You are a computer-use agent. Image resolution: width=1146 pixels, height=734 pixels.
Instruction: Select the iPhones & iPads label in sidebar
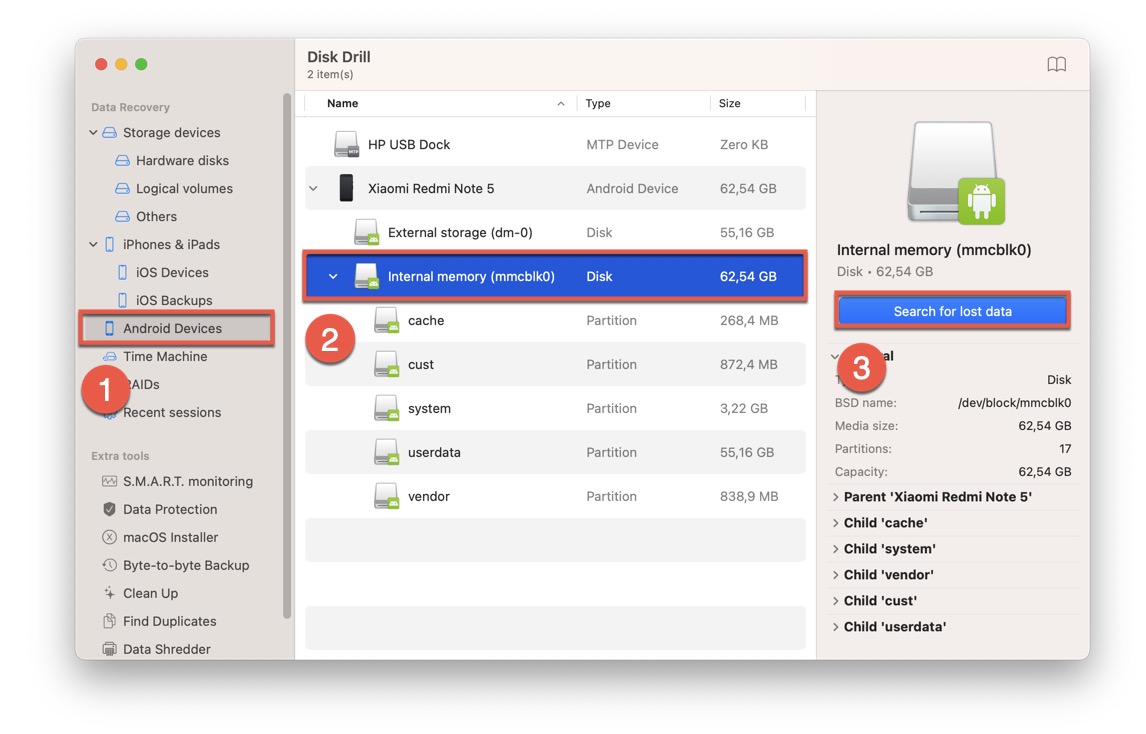point(171,244)
